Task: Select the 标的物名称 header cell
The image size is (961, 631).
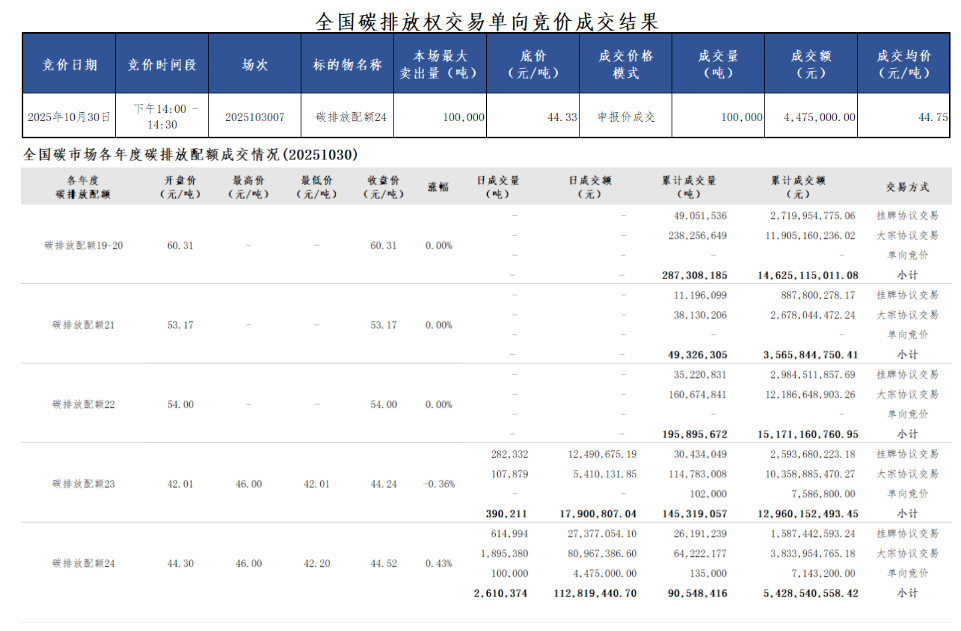Action: pyautogui.click(x=347, y=64)
